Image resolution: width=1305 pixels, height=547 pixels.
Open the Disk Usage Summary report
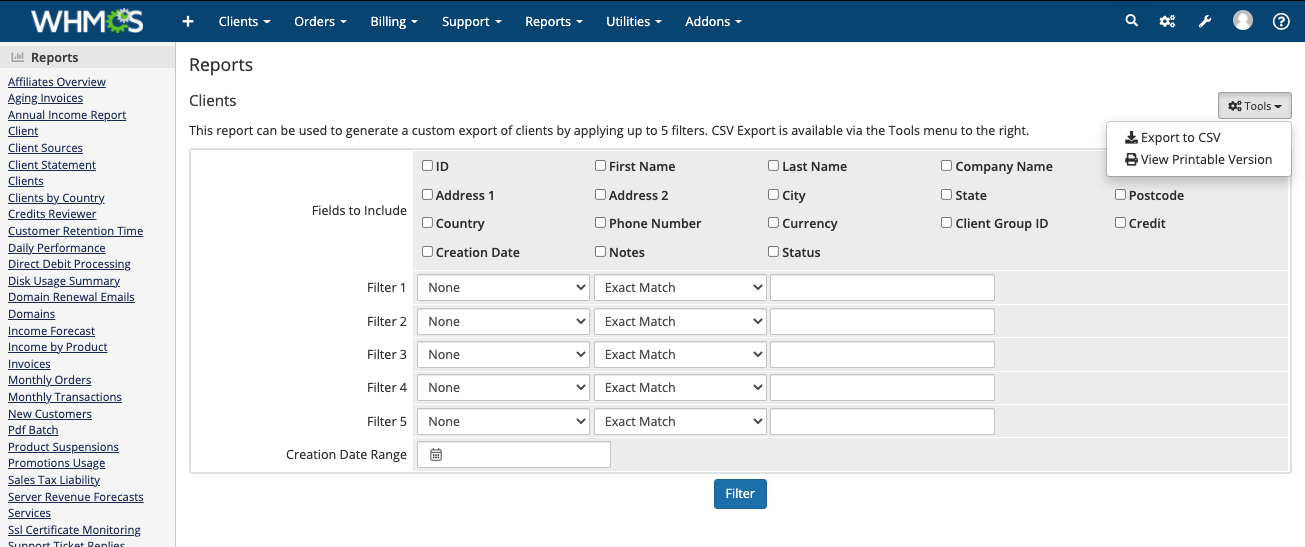(x=64, y=281)
